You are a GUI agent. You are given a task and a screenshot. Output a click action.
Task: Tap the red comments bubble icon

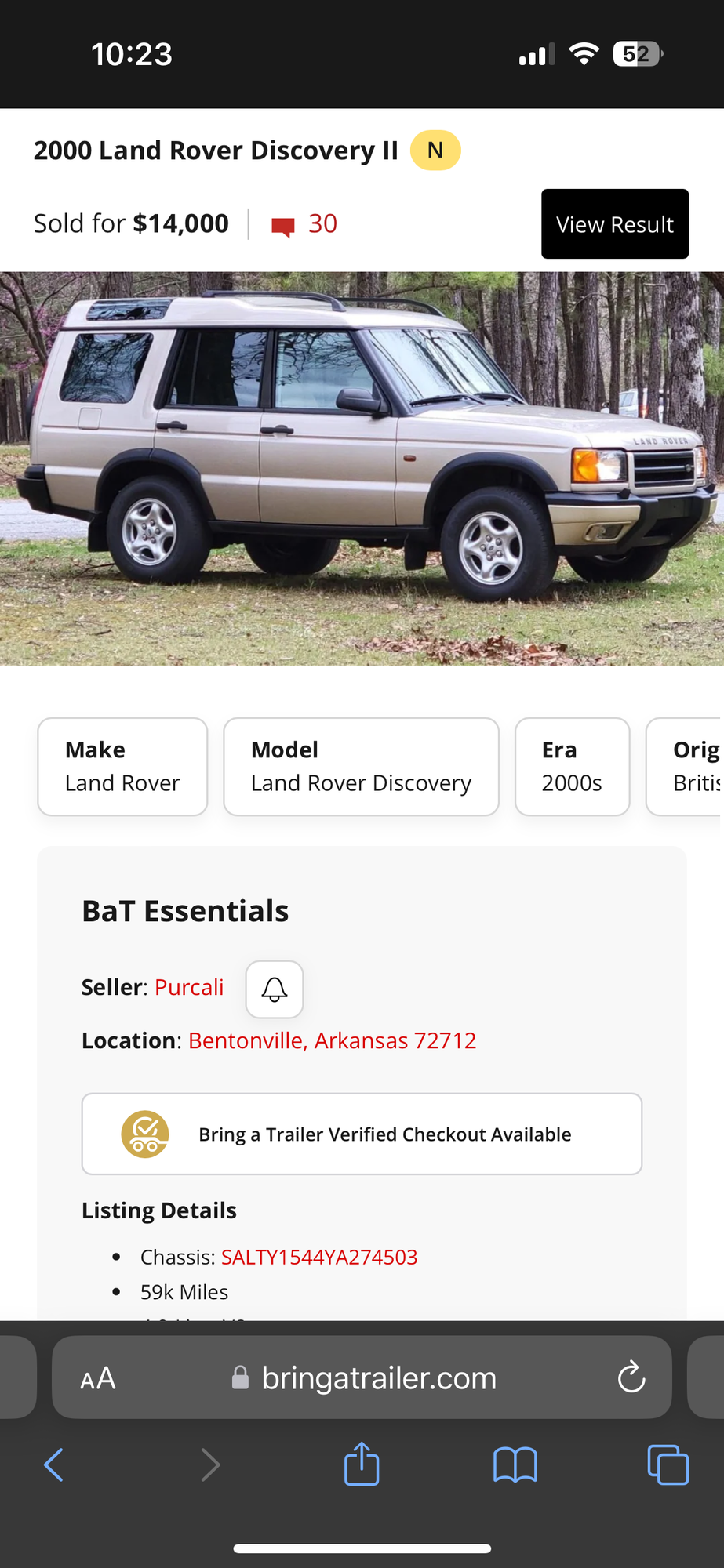282,227
